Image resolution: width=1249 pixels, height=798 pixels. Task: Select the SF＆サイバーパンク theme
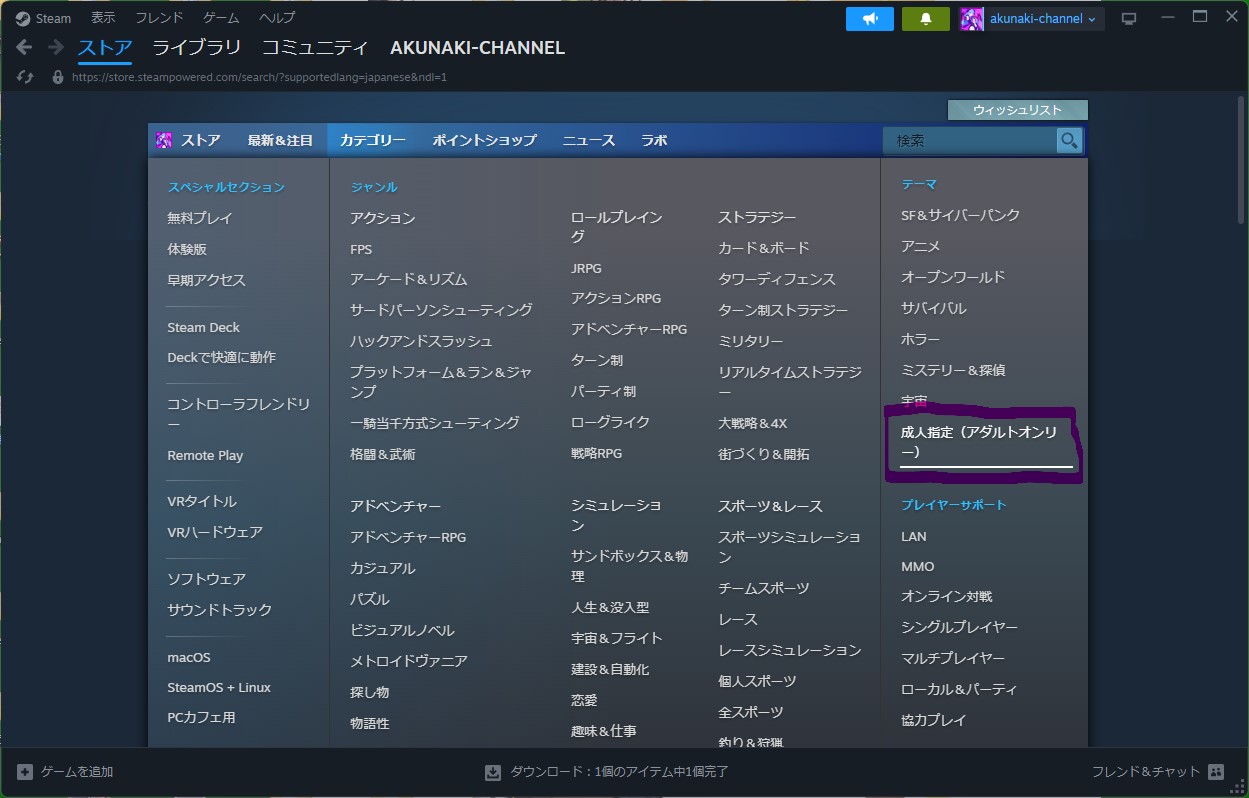[960, 215]
